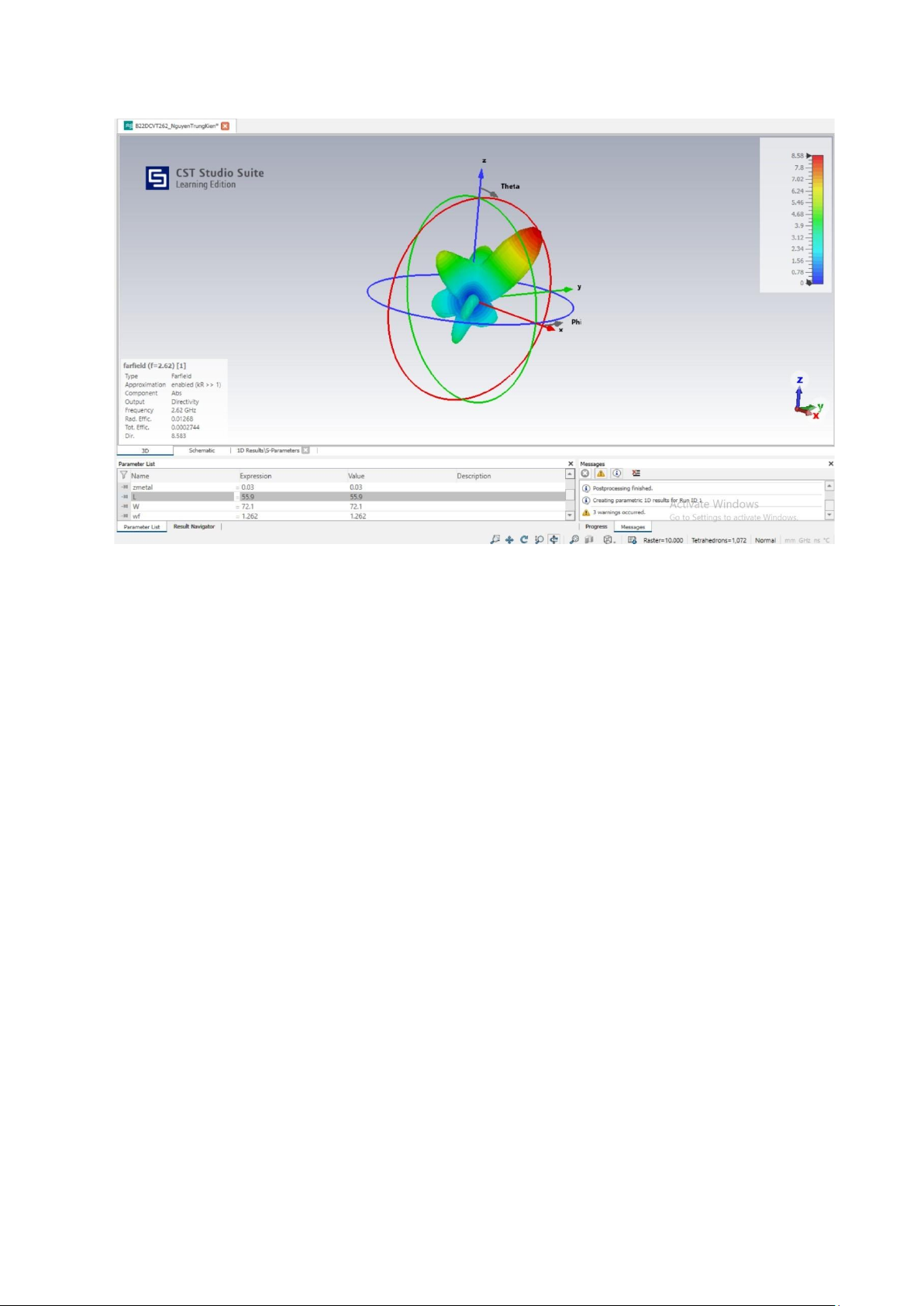Click the Value column header
Screen dimensions: 924x1306
tap(357, 476)
